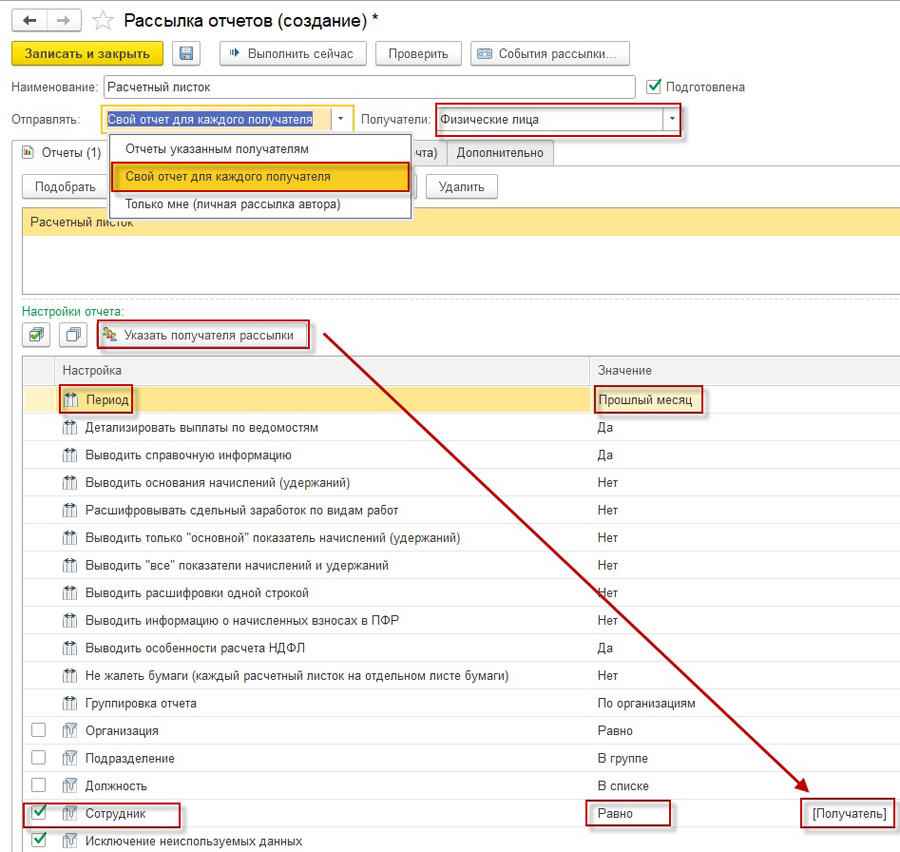Screen dimensions: 900x852
Task: Uncheck the Сотрудник filter checkbox
Action: pos(38,814)
